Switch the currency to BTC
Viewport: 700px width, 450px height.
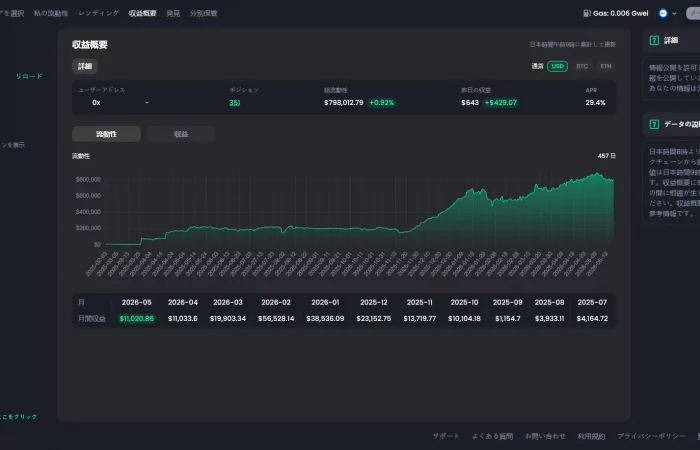coord(582,66)
